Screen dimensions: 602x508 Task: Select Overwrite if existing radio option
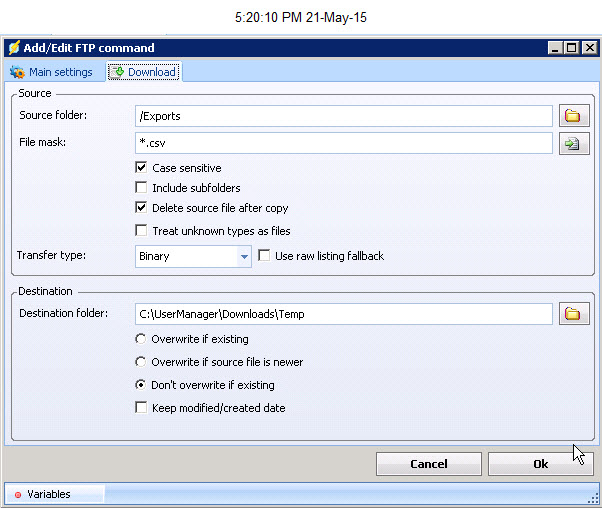(x=141, y=339)
